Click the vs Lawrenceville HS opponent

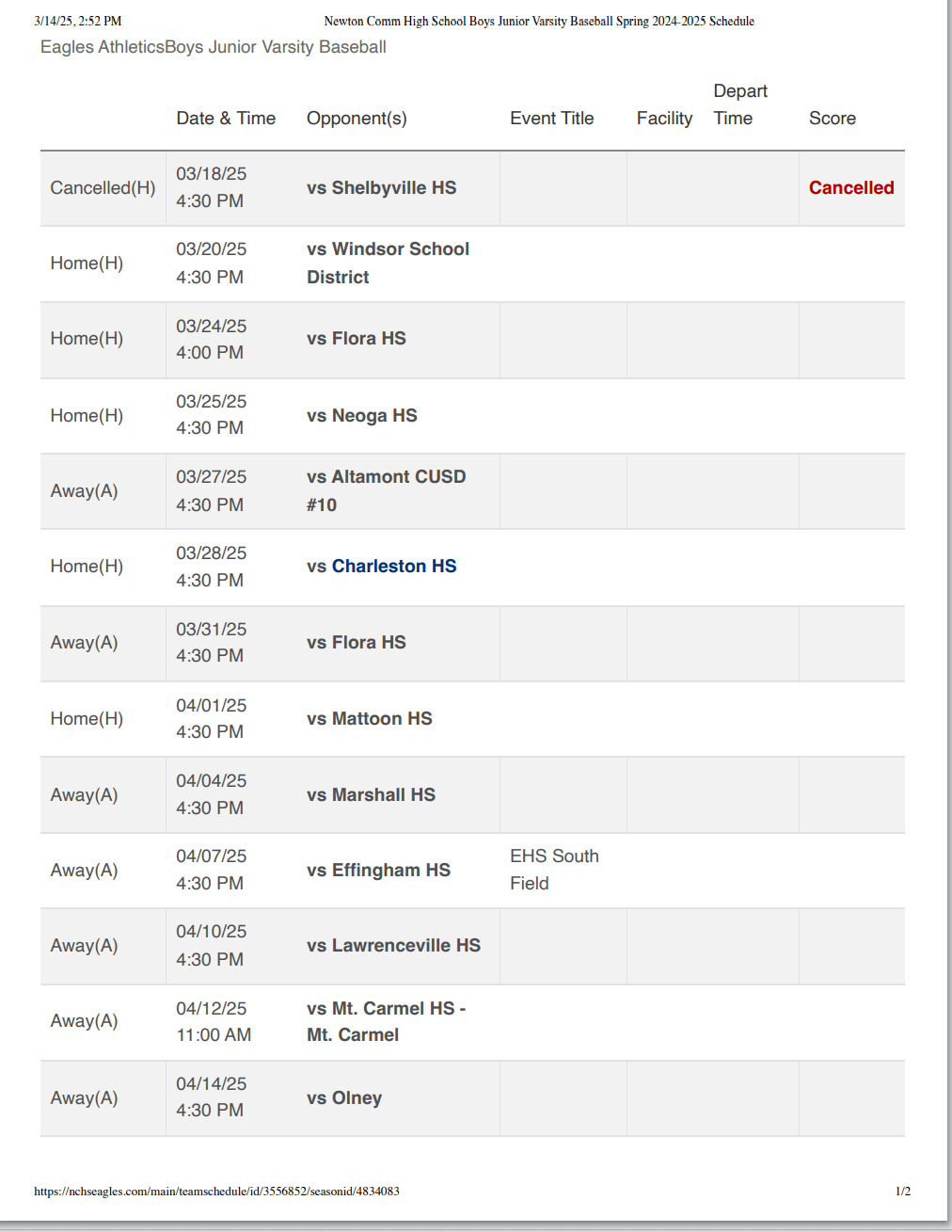(x=393, y=945)
